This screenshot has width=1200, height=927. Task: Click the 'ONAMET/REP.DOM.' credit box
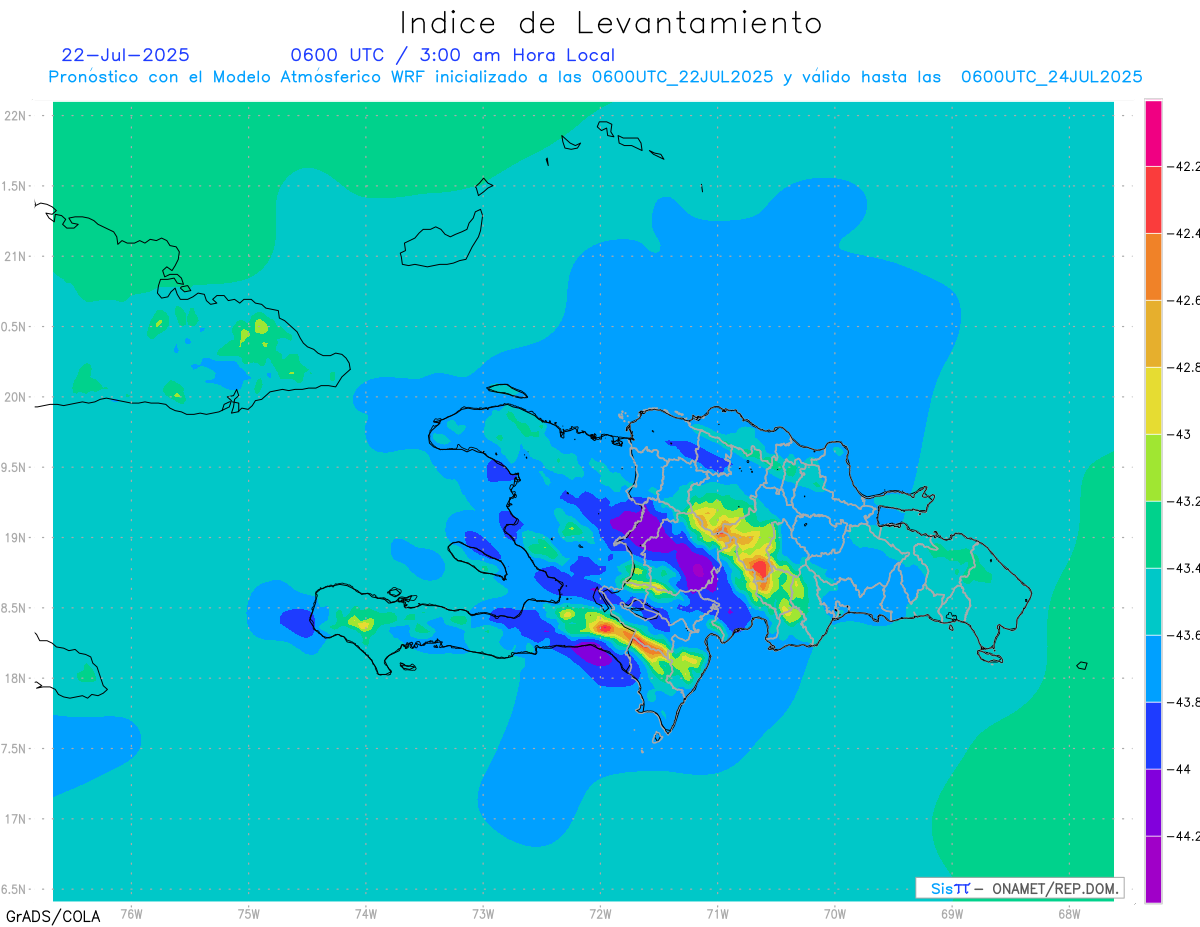click(x=1019, y=888)
